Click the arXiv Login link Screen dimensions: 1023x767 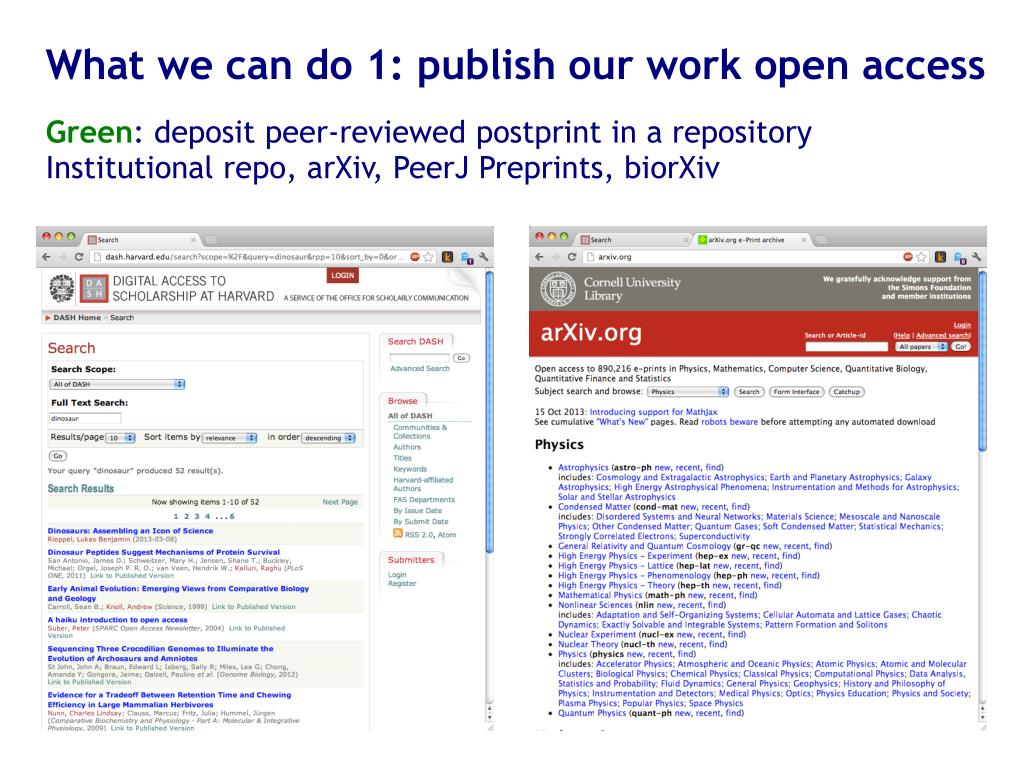click(x=962, y=325)
